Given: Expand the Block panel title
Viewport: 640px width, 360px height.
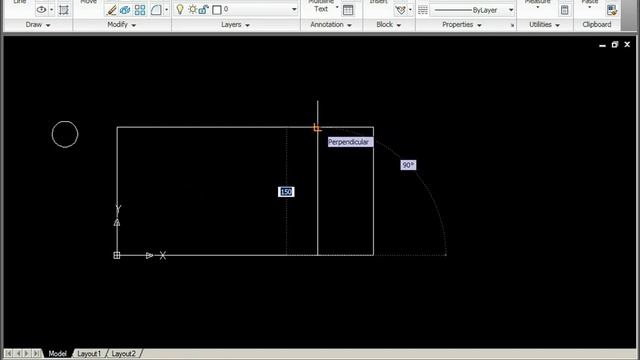Looking at the screenshot, I should coord(389,24).
